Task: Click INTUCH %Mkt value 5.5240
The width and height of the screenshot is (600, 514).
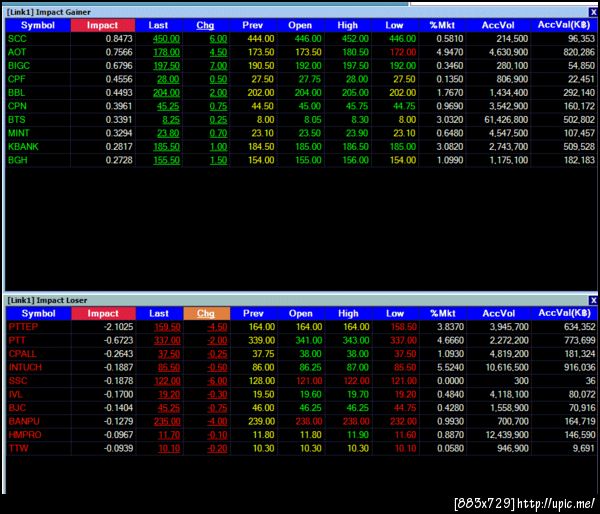Action: click(x=450, y=367)
